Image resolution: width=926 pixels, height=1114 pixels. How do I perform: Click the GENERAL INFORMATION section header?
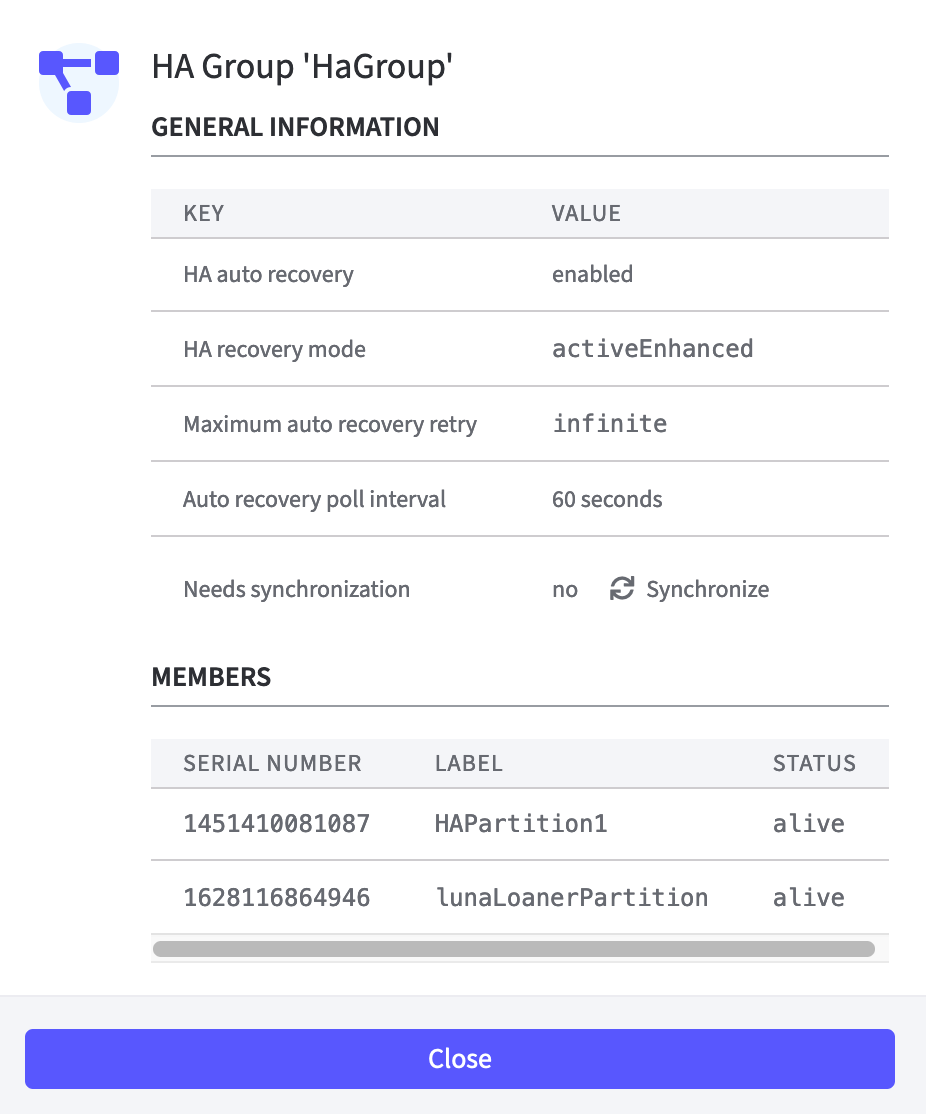coord(295,127)
